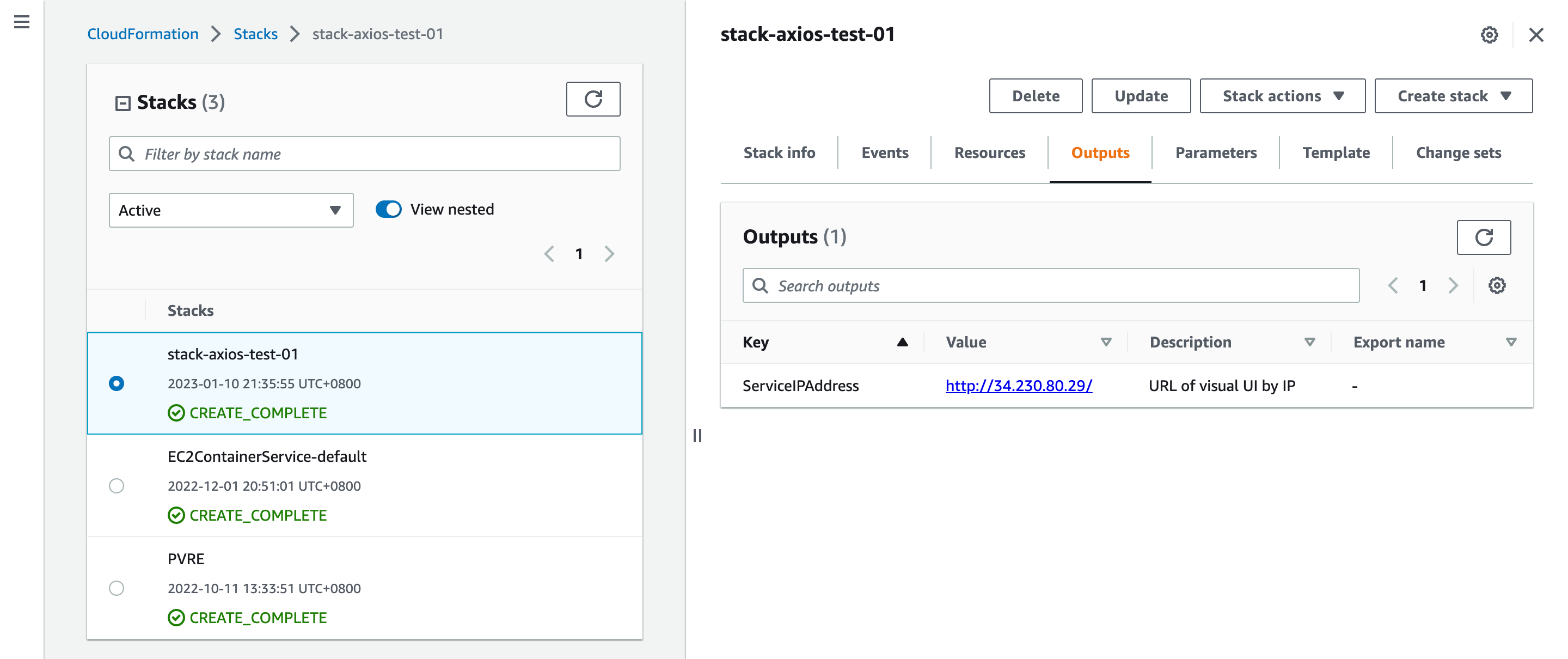Switch to the Resources tab
This screenshot has width=1568, height=659.
pyautogui.click(x=989, y=153)
